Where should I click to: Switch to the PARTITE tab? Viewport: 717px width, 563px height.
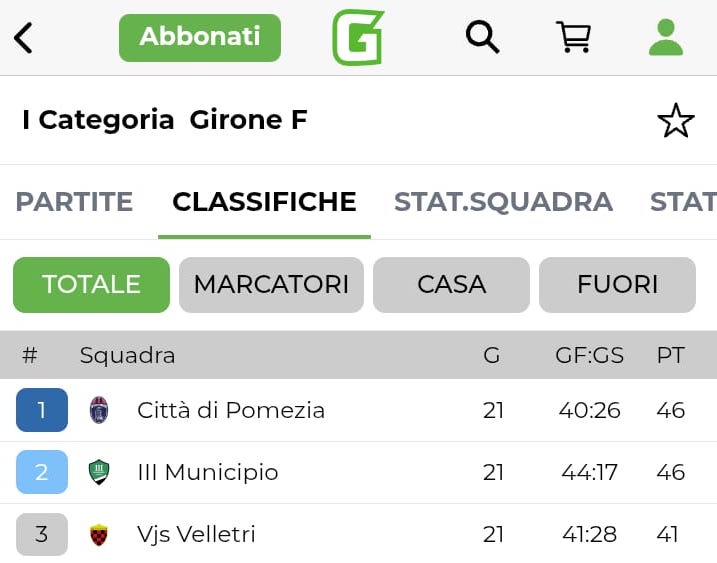(x=74, y=202)
